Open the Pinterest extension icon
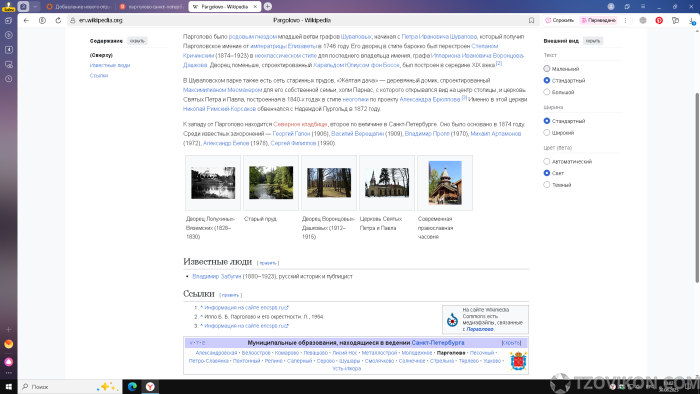This screenshot has width=700, height=394. tap(659, 21)
